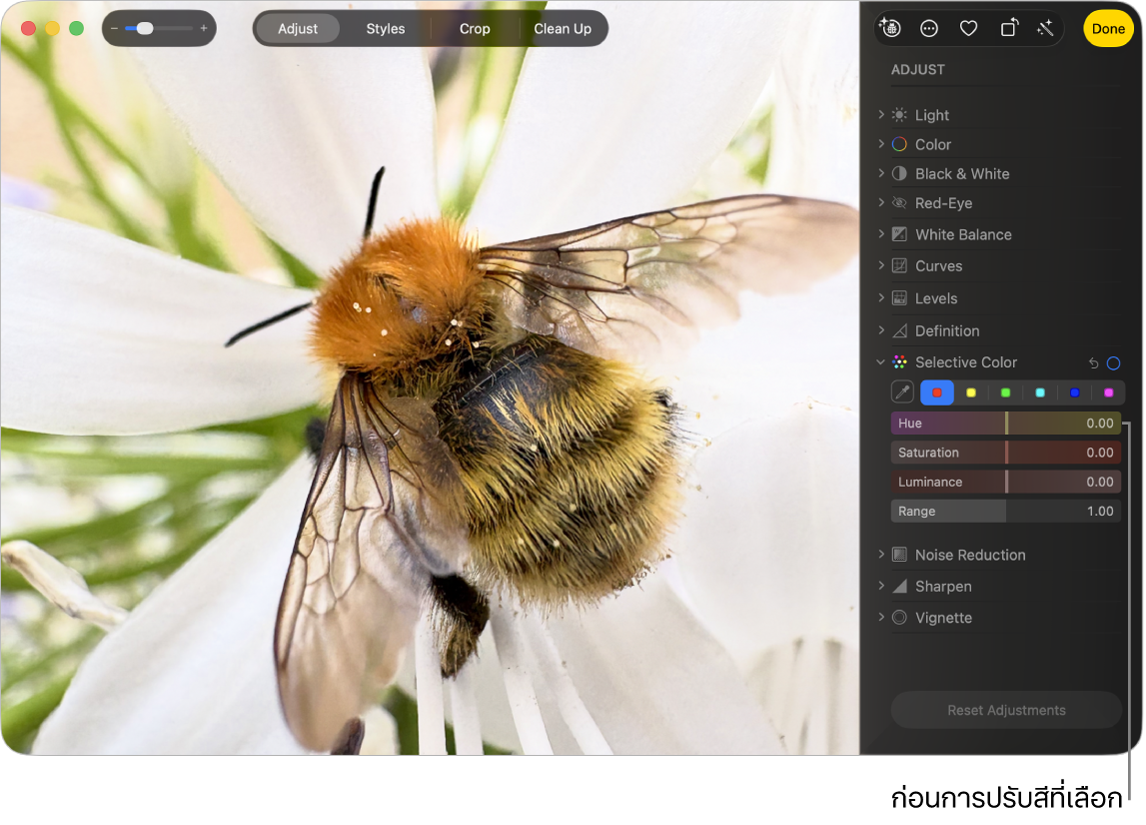Click the Curves icon in the Adjust panel
The height and width of the screenshot is (825, 1146).
pos(899,265)
